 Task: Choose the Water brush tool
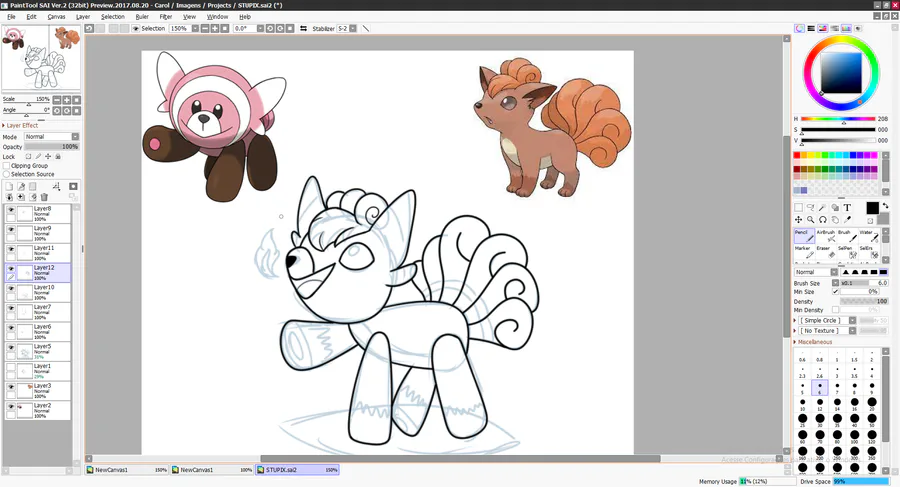(868, 235)
